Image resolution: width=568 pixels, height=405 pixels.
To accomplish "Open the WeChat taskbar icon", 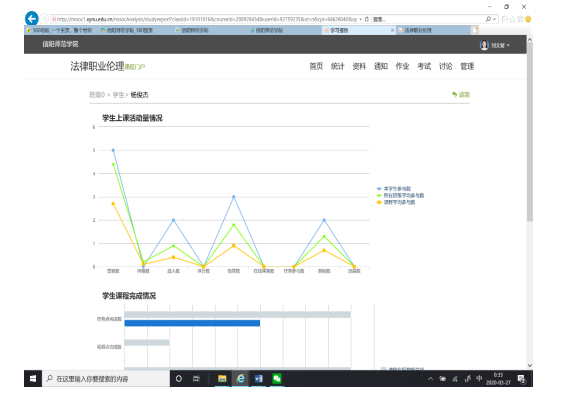I will (277, 379).
